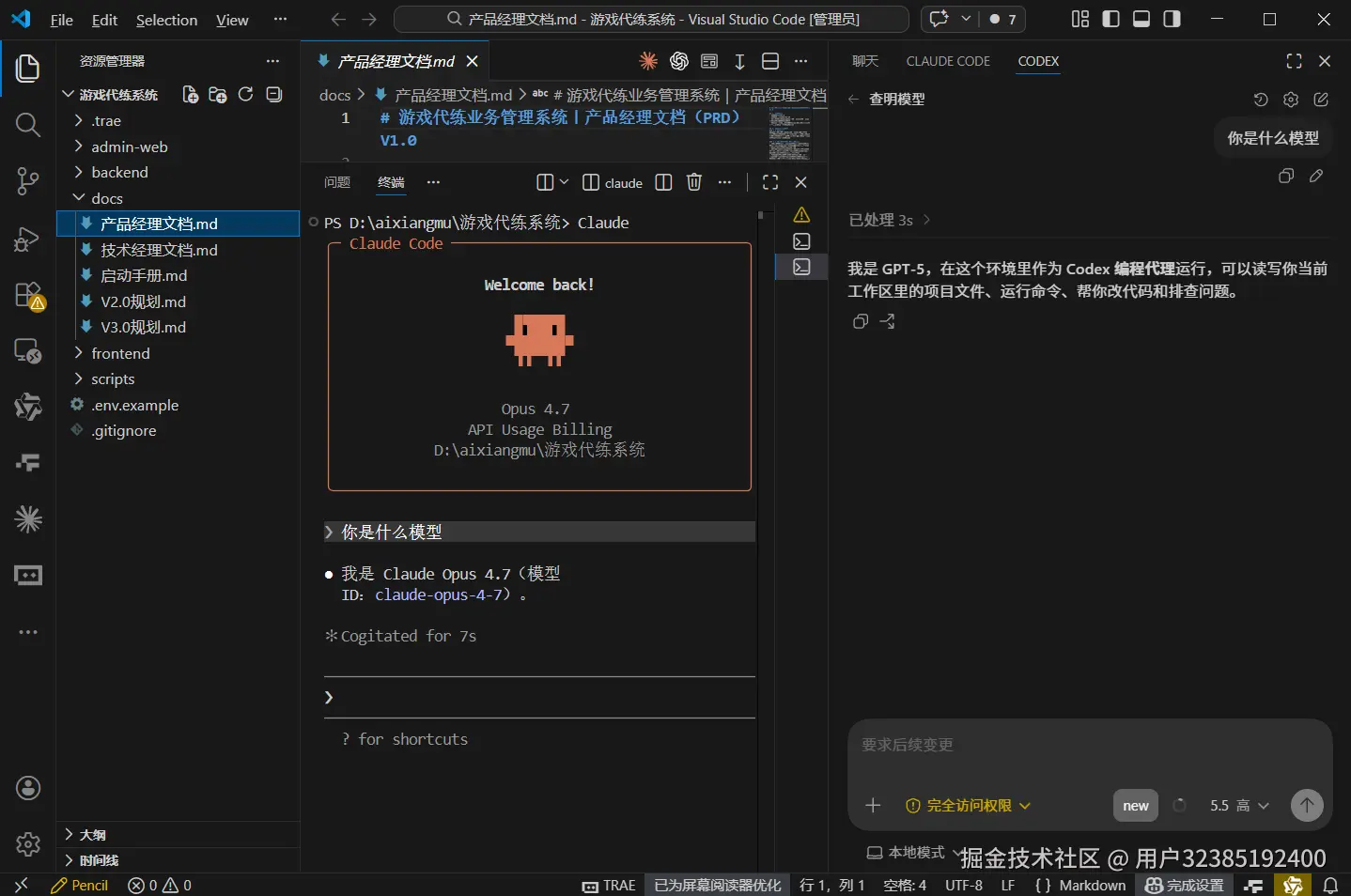The width and height of the screenshot is (1351, 896).
Task: Maximize the terminal panel
Action: pyautogui.click(x=770, y=182)
